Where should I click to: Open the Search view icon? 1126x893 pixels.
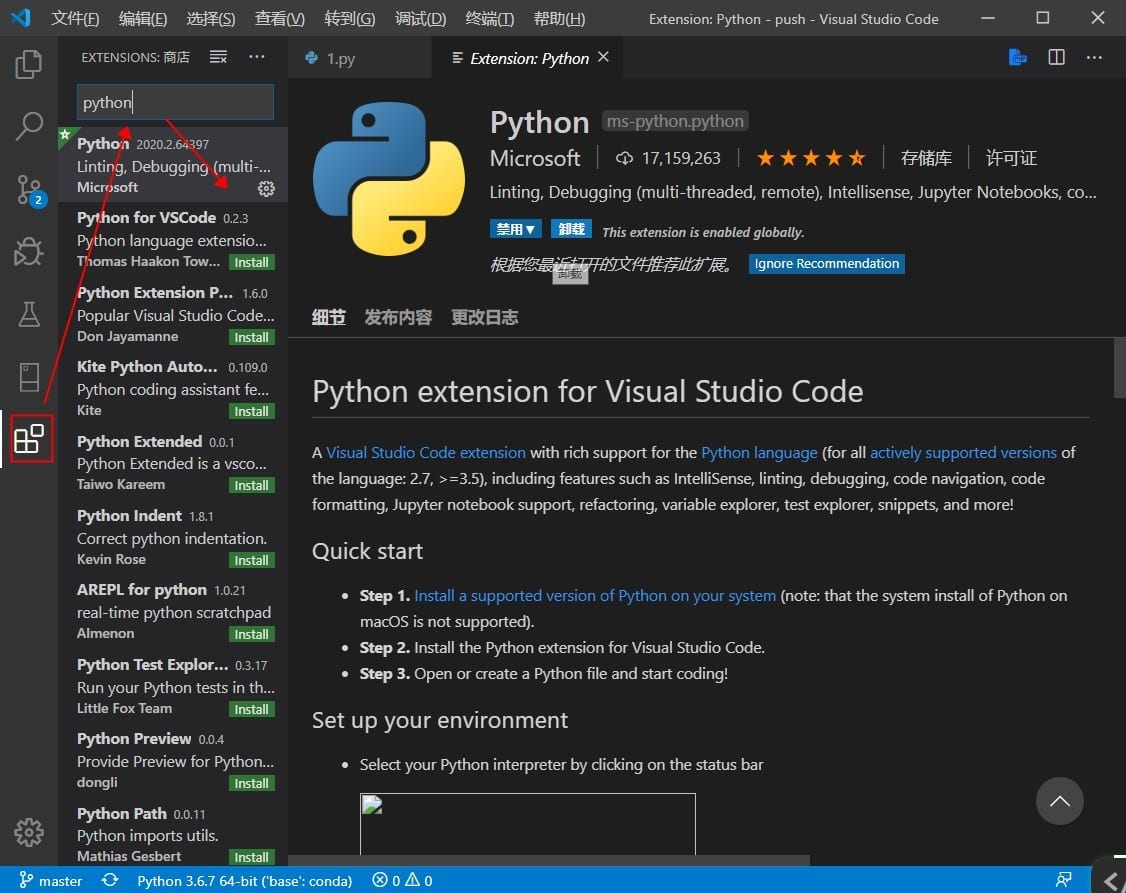tap(29, 127)
